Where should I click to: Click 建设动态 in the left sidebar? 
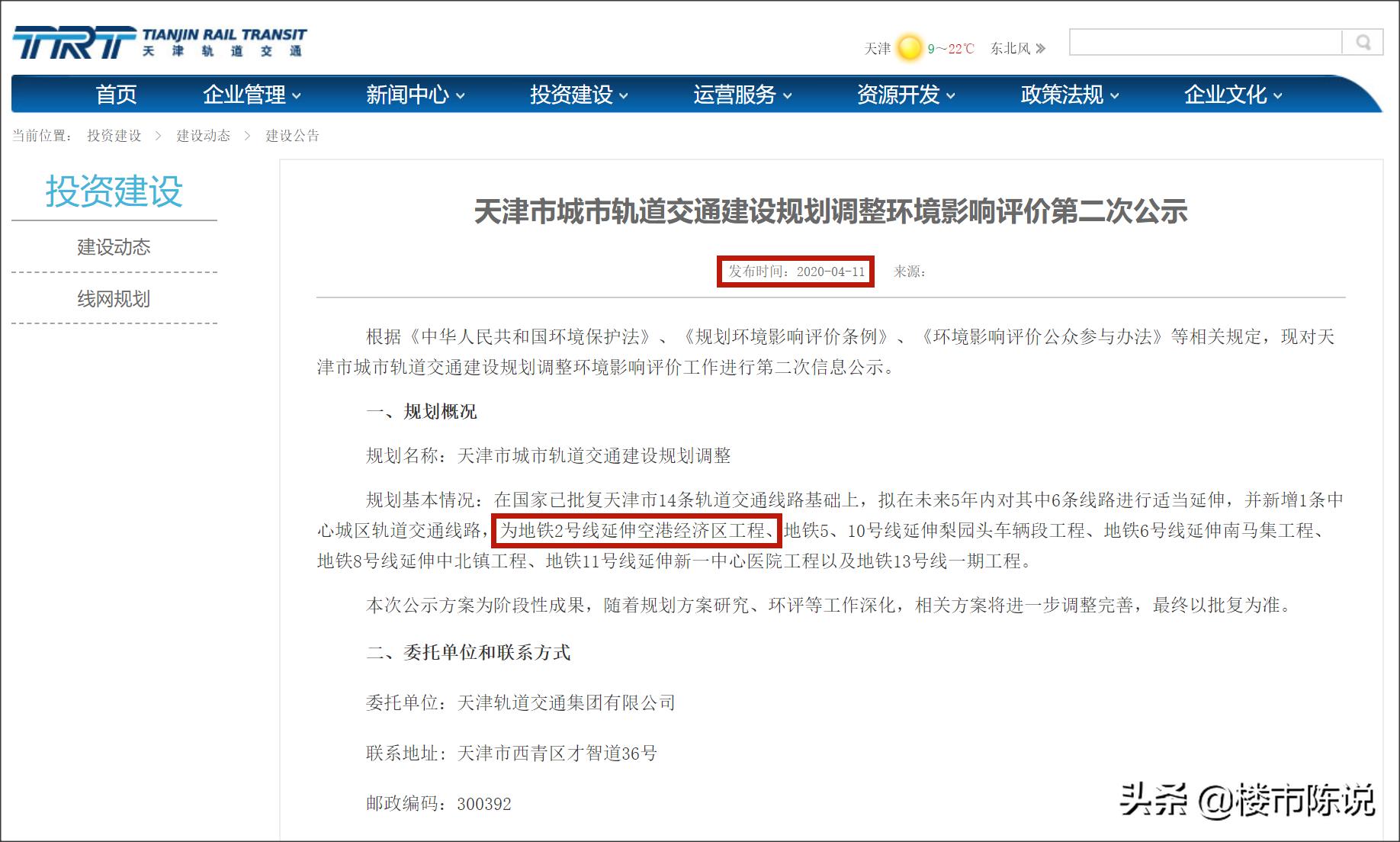point(114,246)
